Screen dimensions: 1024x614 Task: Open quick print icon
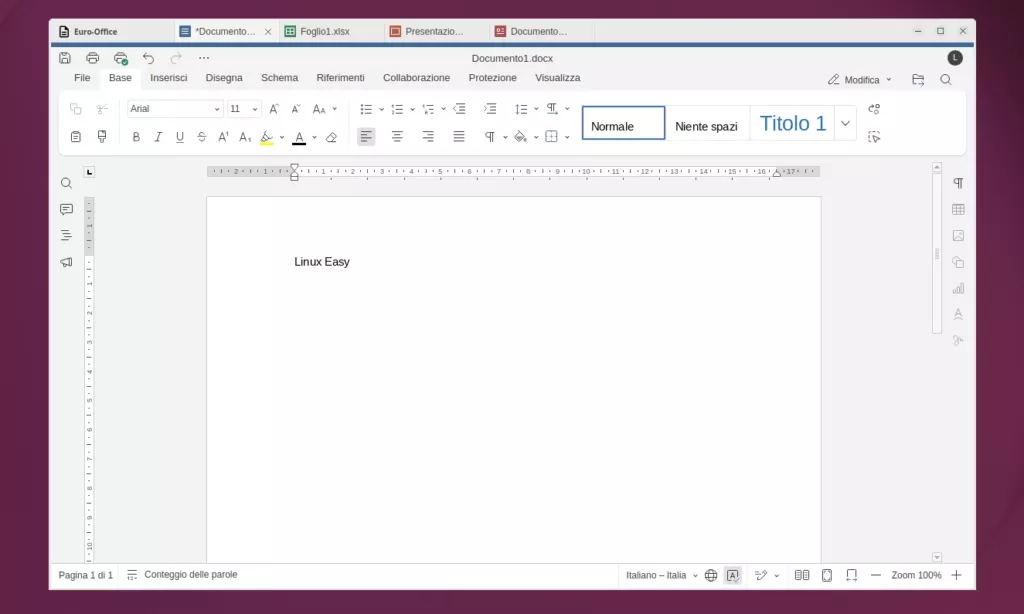tap(121, 58)
